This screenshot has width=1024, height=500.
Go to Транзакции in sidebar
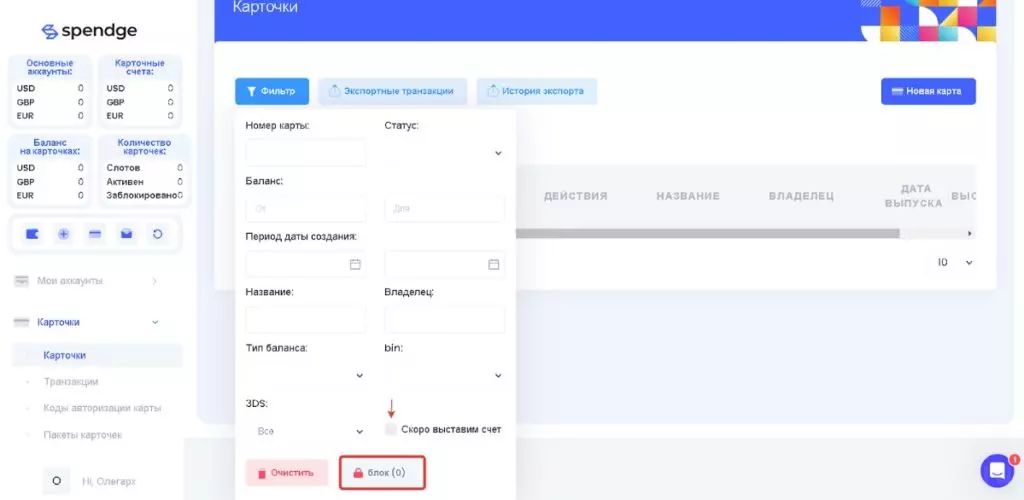click(x=71, y=382)
